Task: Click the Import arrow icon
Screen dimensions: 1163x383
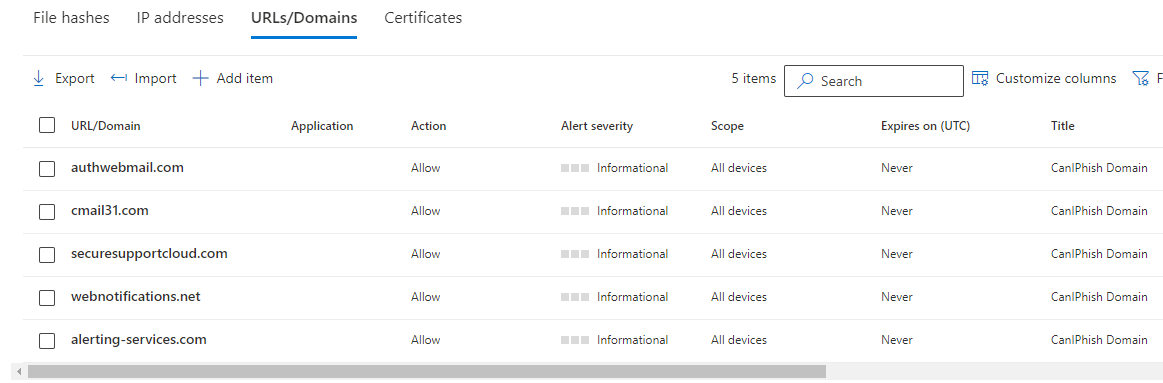Action: (119, 78)
